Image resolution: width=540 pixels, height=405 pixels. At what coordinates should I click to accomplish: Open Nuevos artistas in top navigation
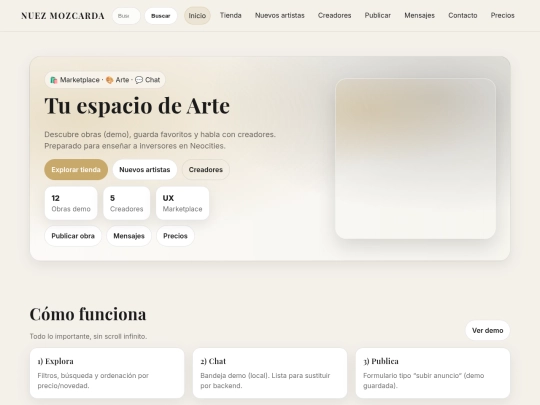pos(280,15)
